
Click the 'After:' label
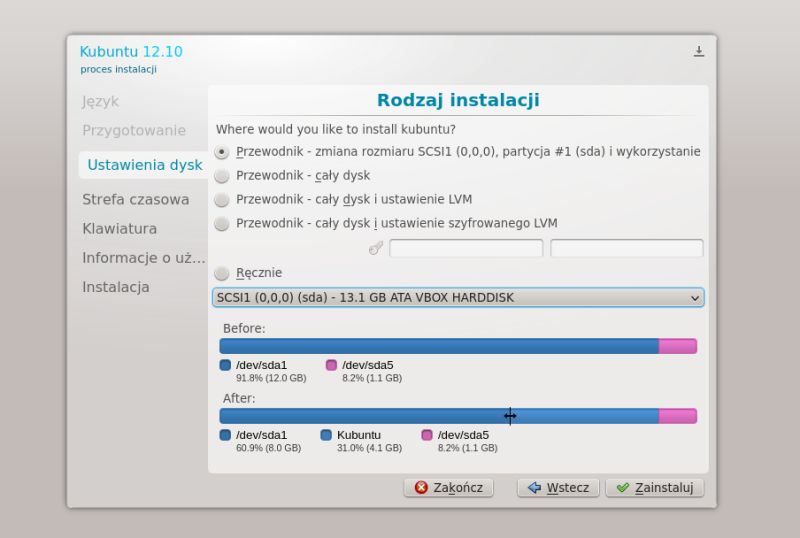coord(239,398)
